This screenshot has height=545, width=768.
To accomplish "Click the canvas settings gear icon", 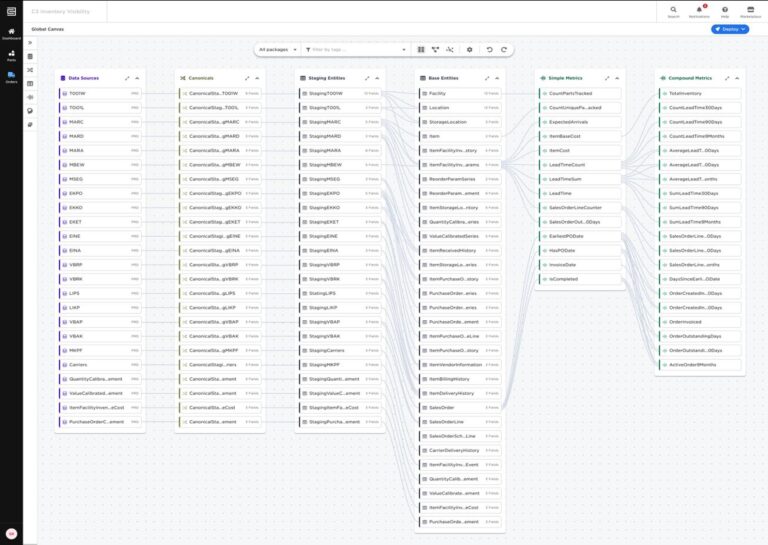I will [x=469, y=49].
